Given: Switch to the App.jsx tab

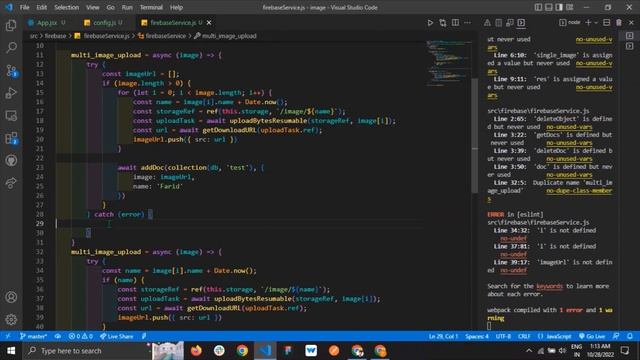Looking at the screenshot, I should (47, 23).
